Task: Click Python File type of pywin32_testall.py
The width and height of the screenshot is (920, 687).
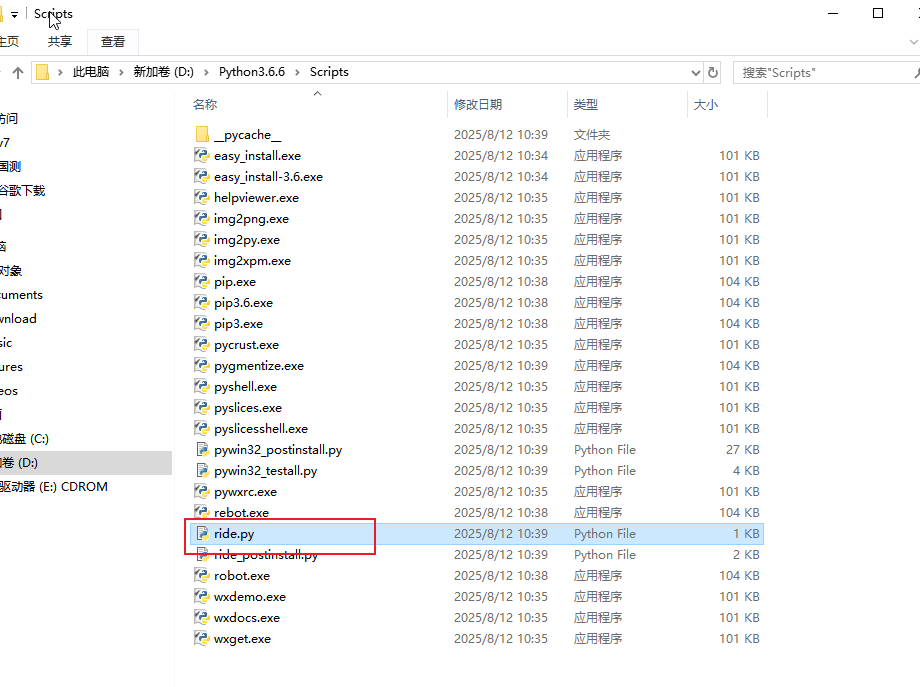Action: point(604,471)
